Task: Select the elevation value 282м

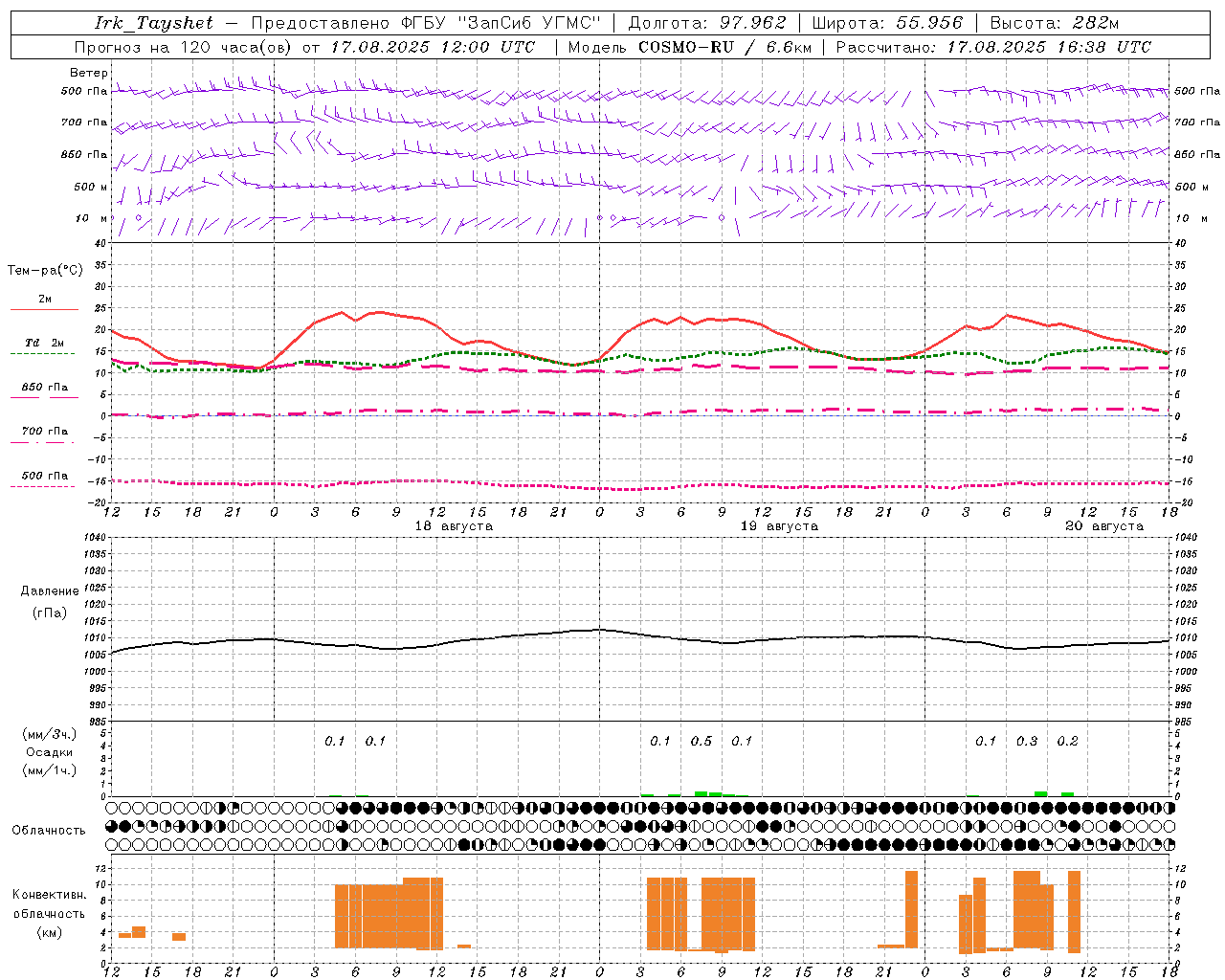Action: coord(1095,23)
